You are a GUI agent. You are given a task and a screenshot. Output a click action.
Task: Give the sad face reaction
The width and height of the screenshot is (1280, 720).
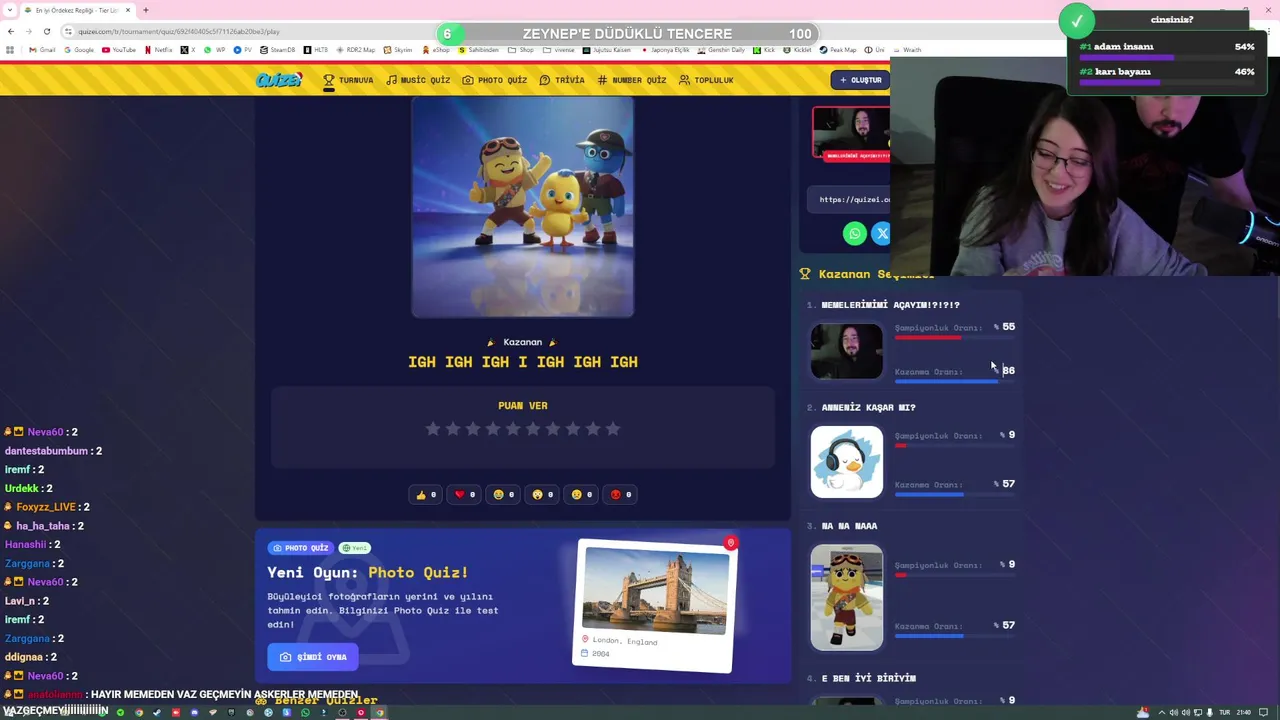(582, 494)
